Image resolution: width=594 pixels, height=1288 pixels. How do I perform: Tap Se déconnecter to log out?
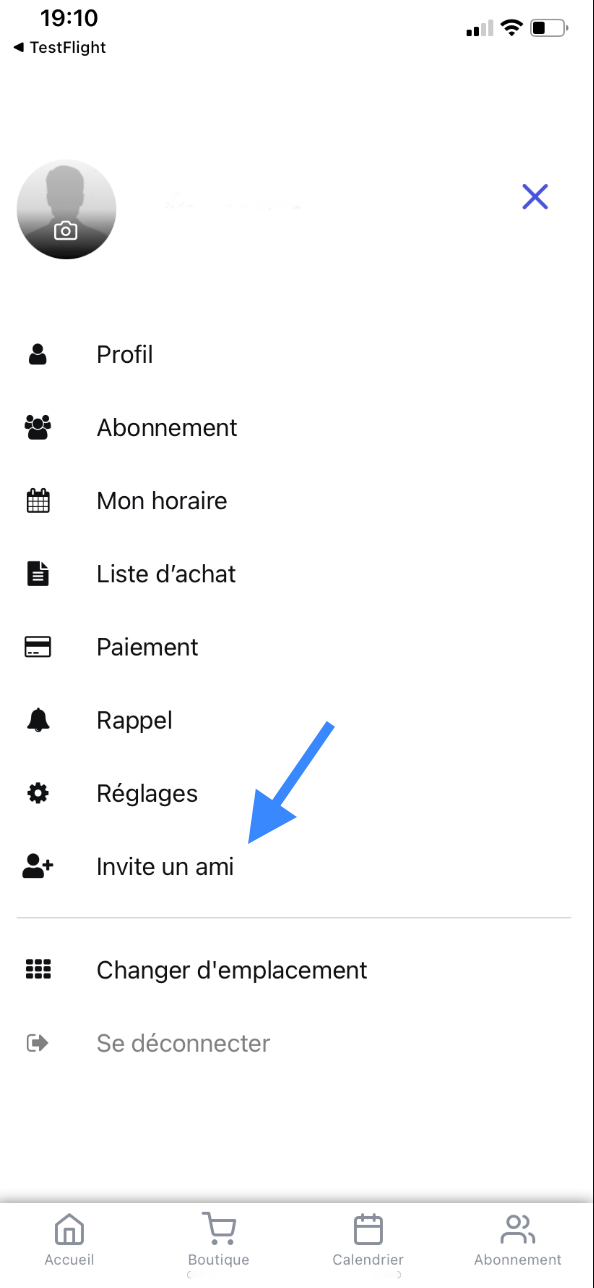pos(183,1043)
